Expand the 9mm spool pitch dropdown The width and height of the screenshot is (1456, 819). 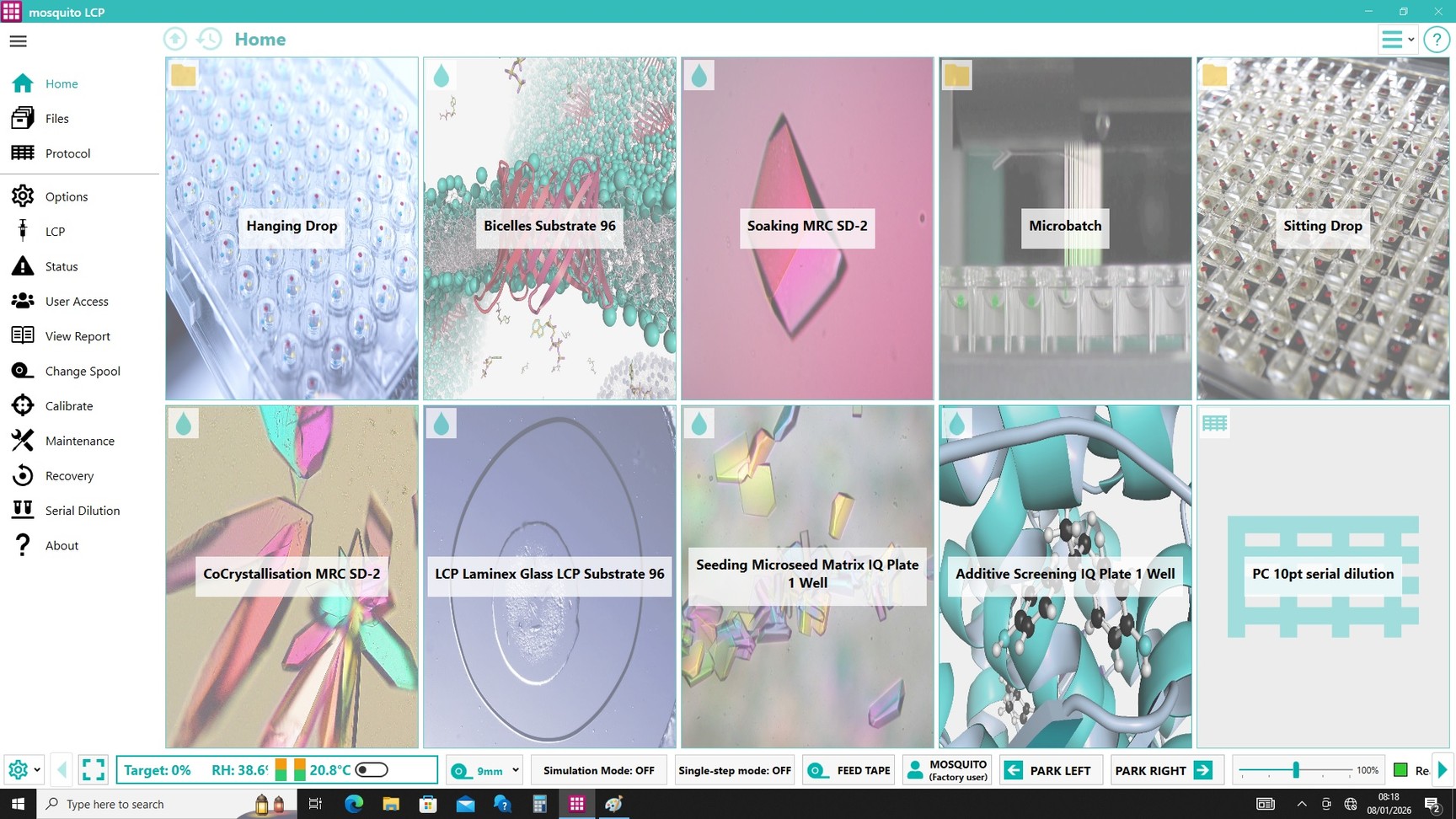[516, 770]
